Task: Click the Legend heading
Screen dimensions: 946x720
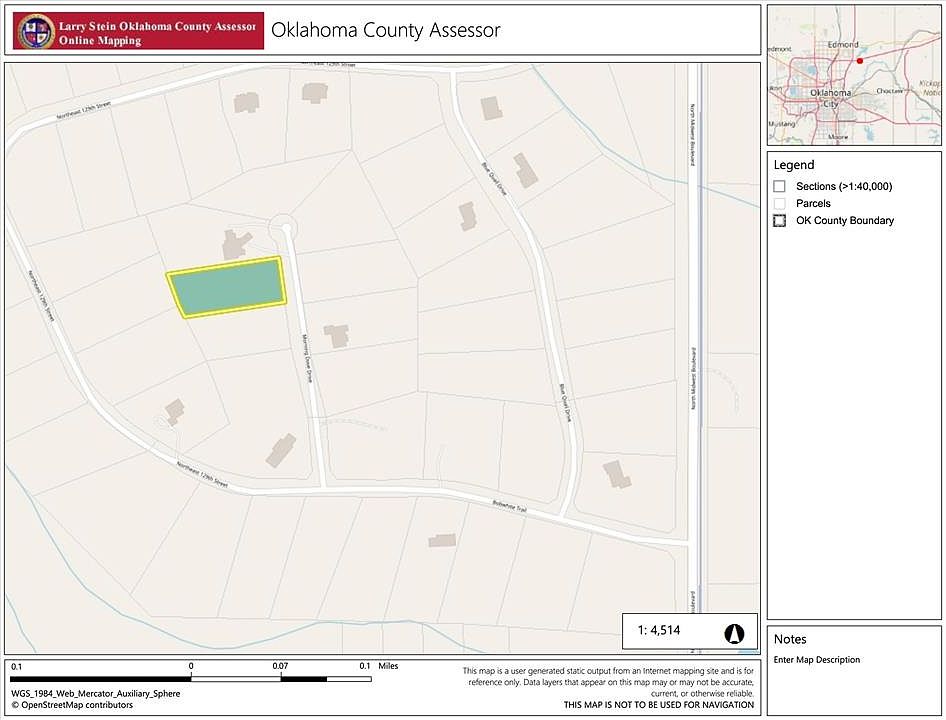Action: (794, 165)
